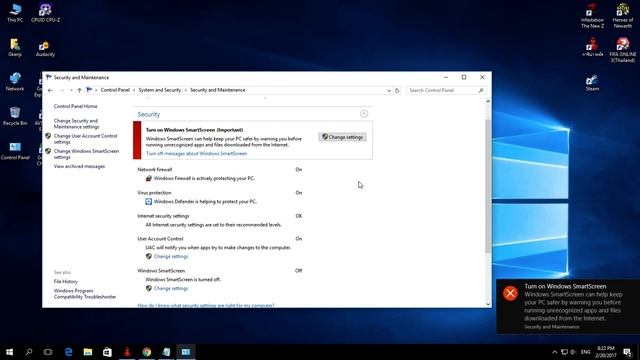Viewport: 640px width, 360px height.
Task: Click Change settings under User Account Control
Action: click(171, 256)
